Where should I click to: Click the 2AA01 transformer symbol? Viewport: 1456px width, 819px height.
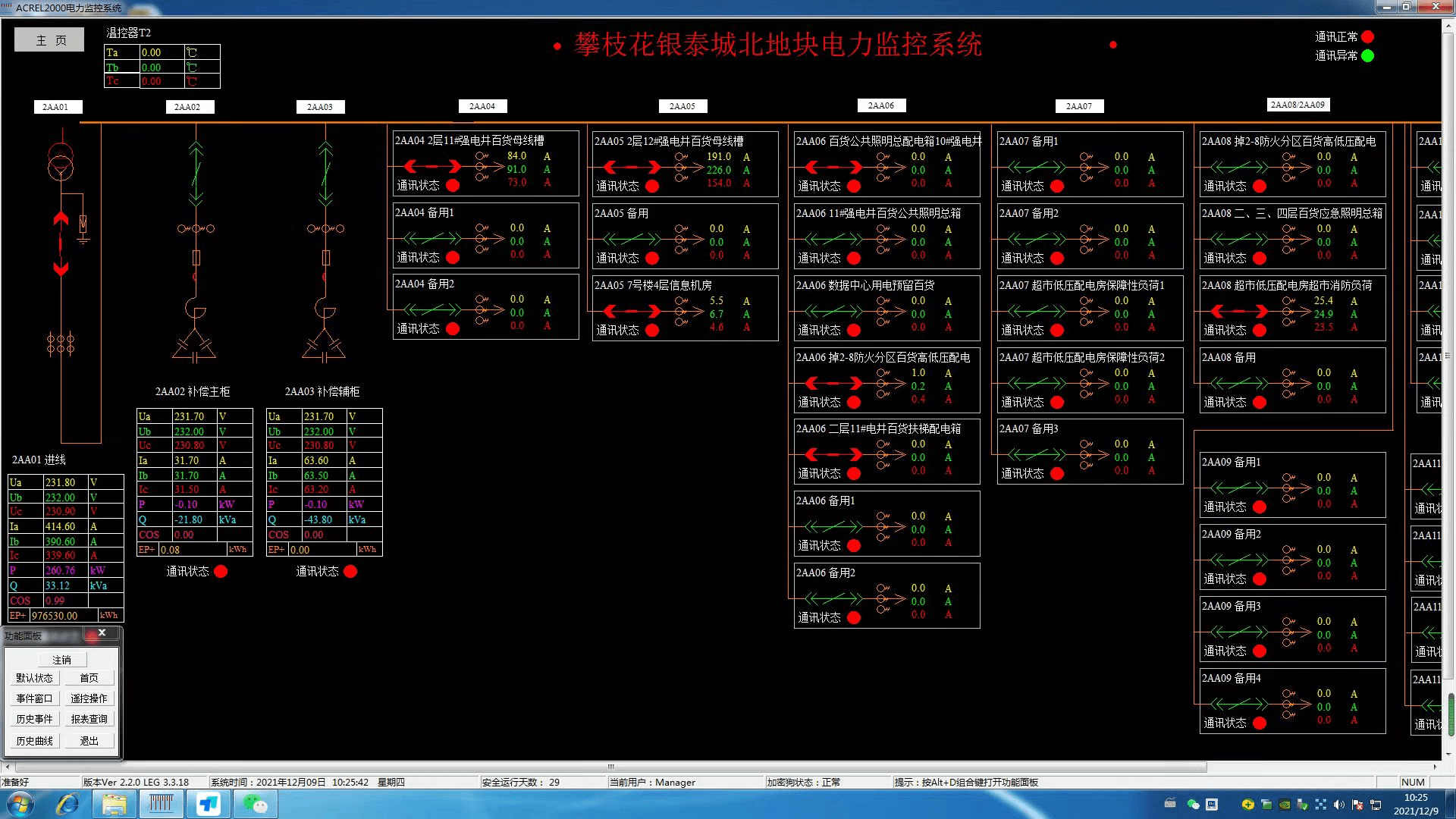(61, 161)
